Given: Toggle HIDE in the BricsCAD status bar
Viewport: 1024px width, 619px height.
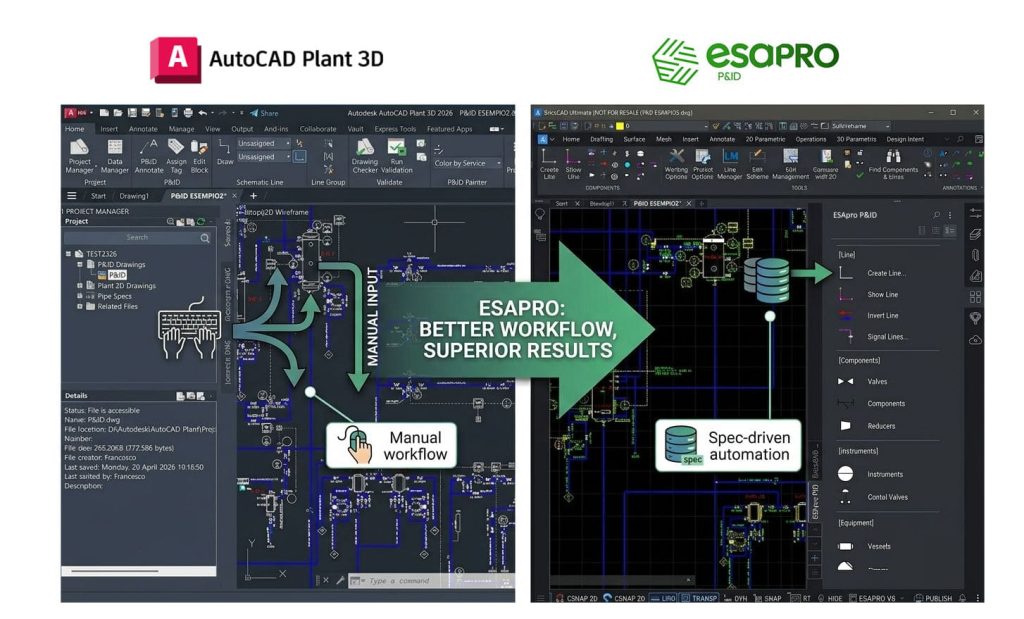Looking at the screenshot, I should 829,598.
